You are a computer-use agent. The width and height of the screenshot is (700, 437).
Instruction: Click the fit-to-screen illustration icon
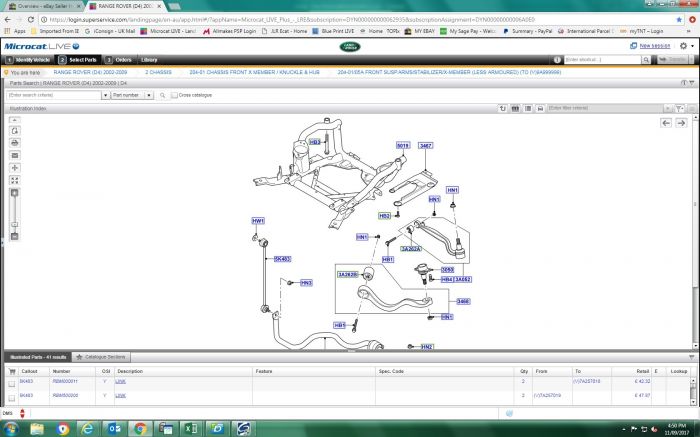pos(15,180)
